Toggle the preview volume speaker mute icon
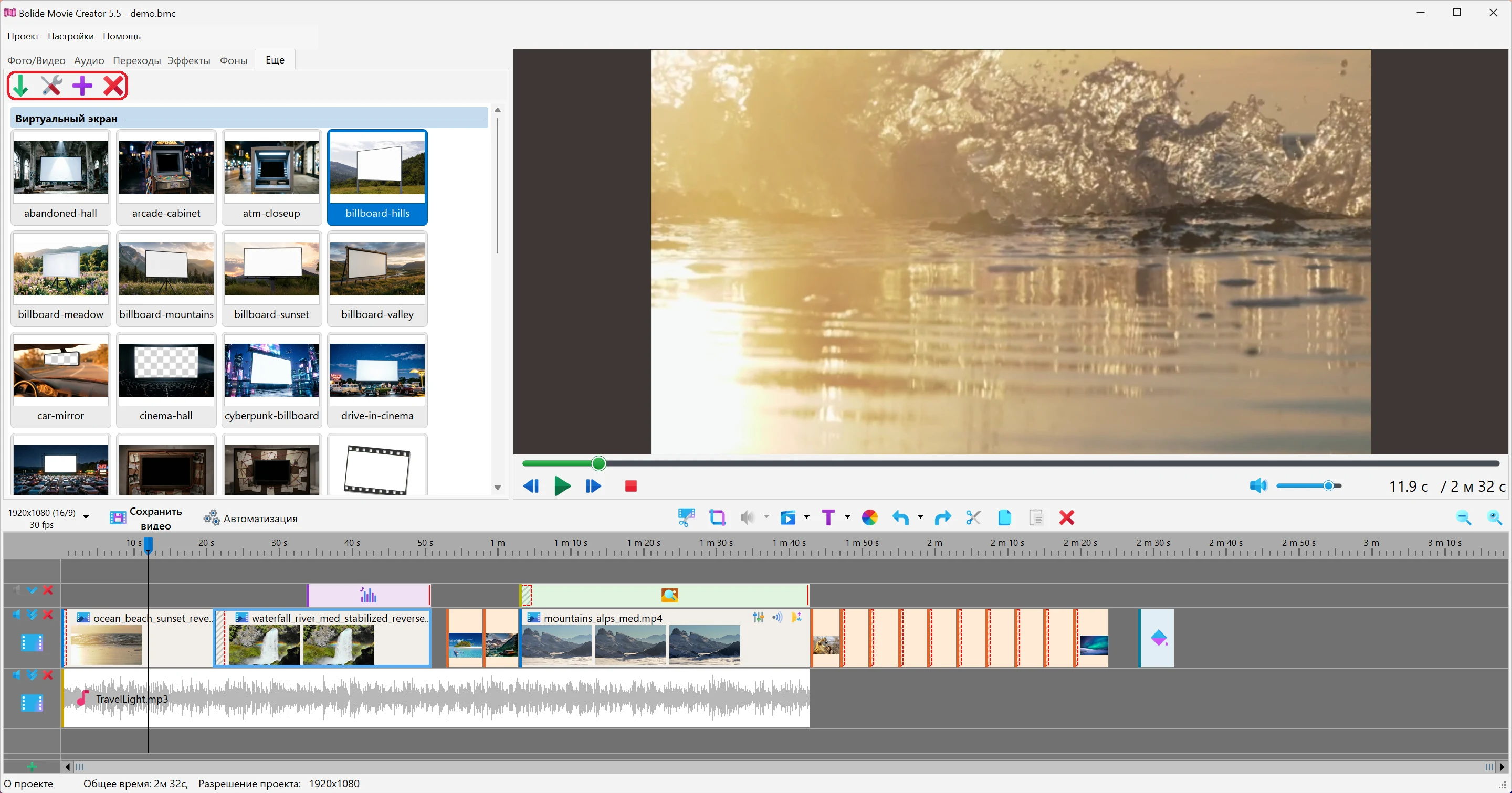Screen dimensions: 1512x793 [x=1258, y=485]
